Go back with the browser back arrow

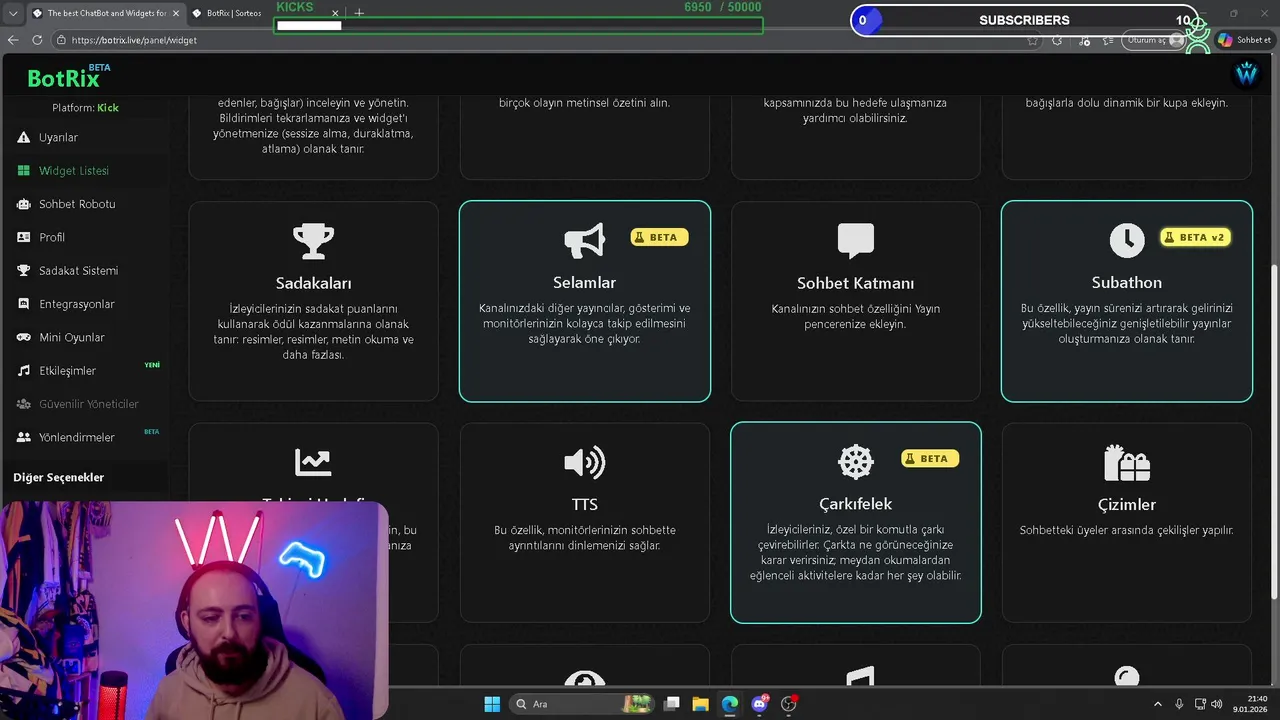(13, 40)
